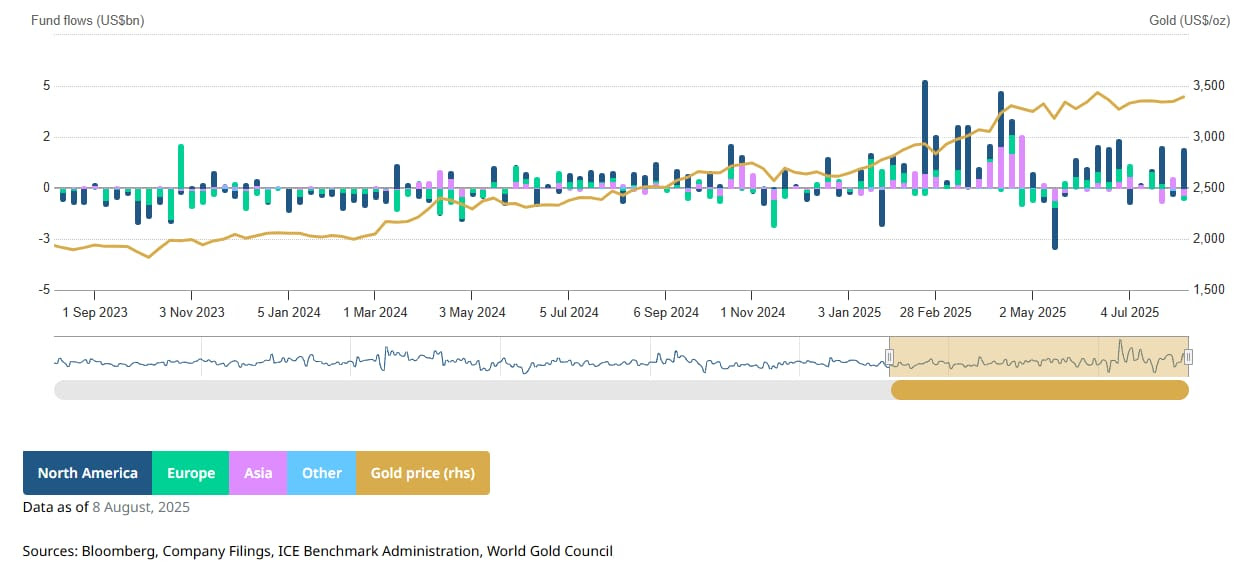Click the '6 Sep 2024' axis label
This screenshot has width=1244, height=576.
[x=666, y=312]
